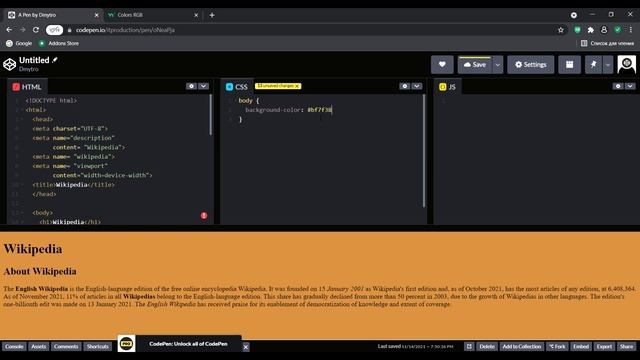Show keyboard Shortcuts

click(98, 346)
